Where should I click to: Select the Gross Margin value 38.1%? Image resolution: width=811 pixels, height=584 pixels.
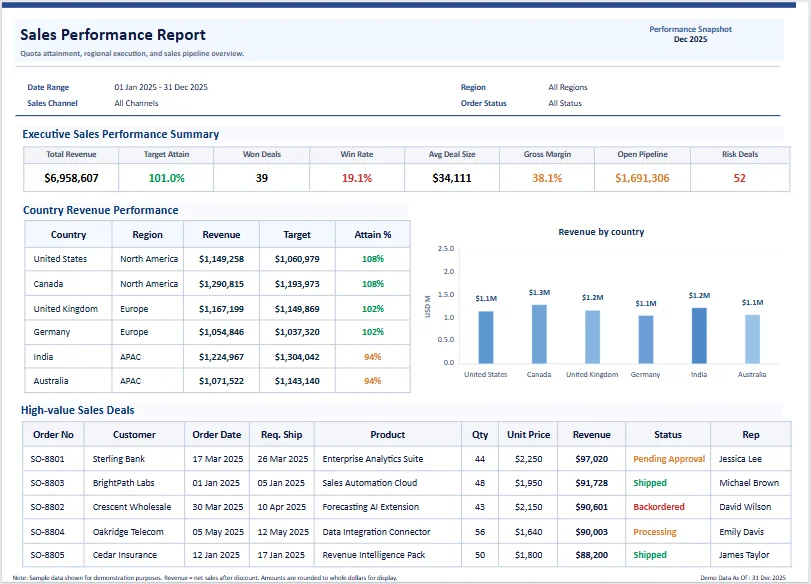(547, 178)
